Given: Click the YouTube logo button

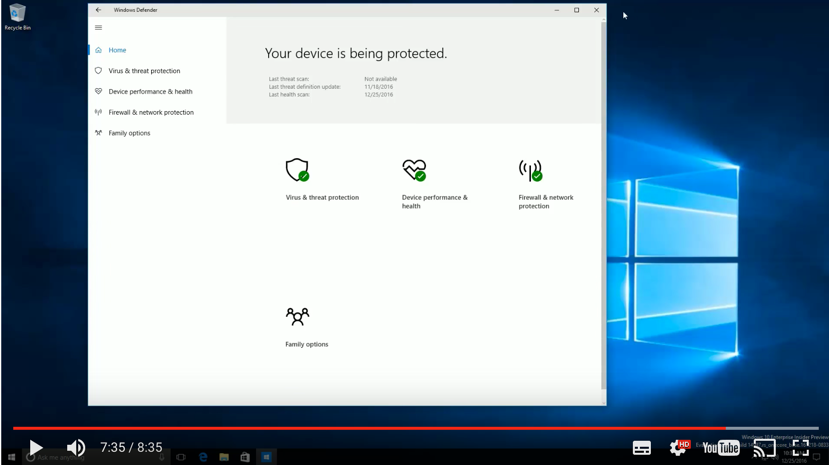Looking at the screenshot, I should [x=721, y=448].
